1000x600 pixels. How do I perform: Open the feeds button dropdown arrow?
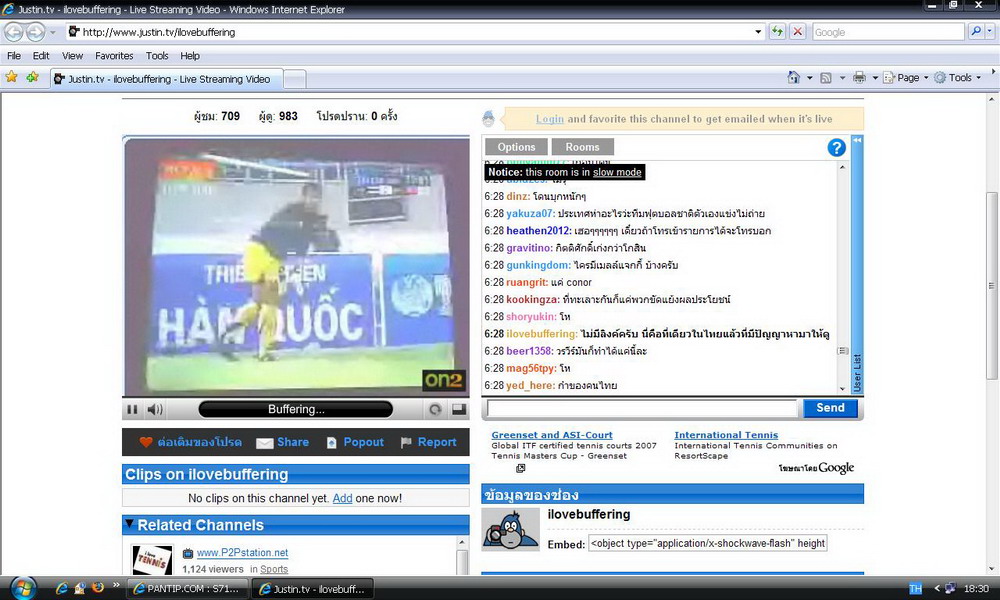[842, 78]
